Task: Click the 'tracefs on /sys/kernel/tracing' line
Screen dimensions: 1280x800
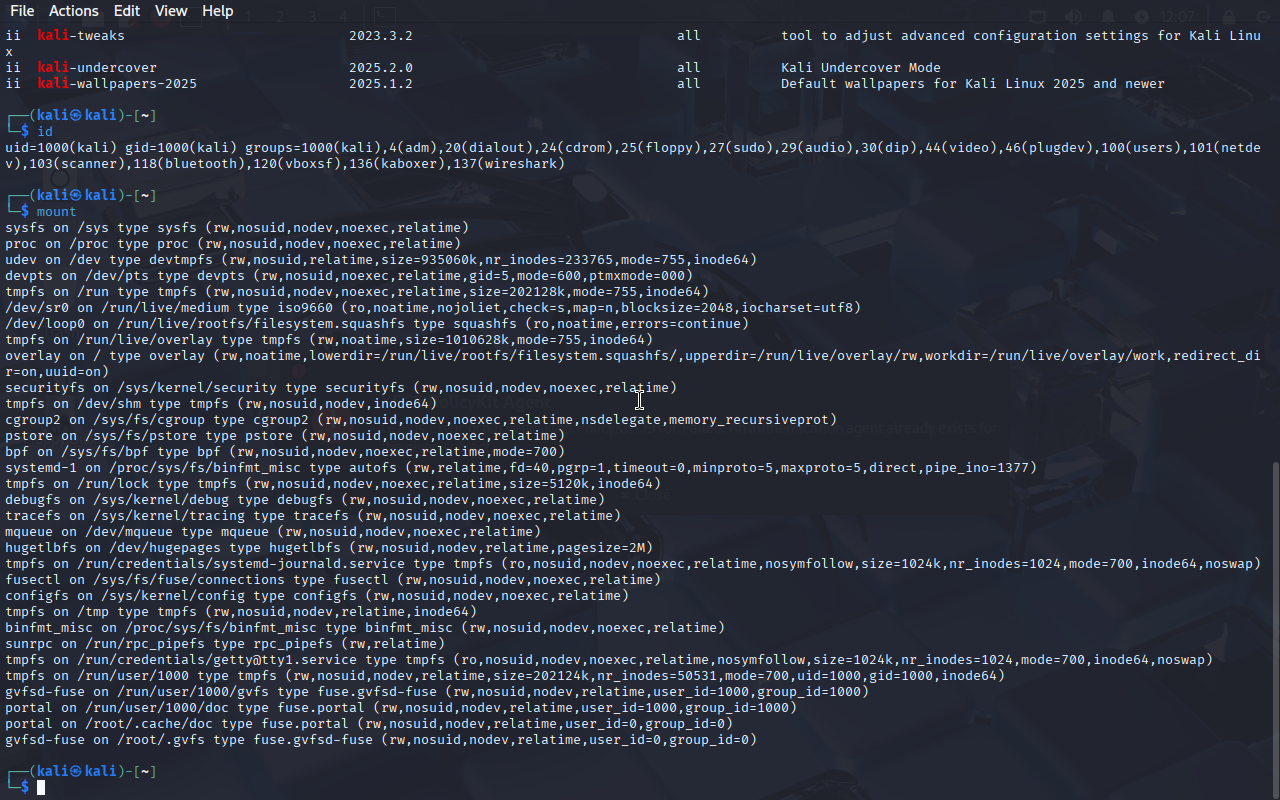Action: tap(313, 516)
